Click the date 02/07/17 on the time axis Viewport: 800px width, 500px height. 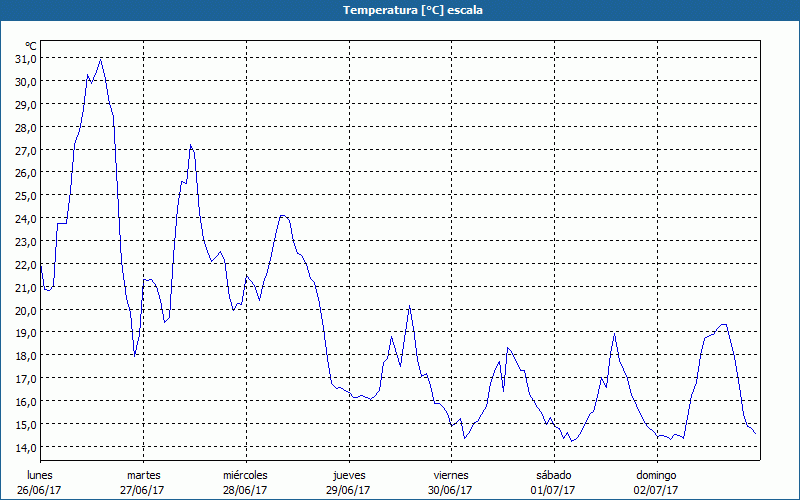pos(655,490)
